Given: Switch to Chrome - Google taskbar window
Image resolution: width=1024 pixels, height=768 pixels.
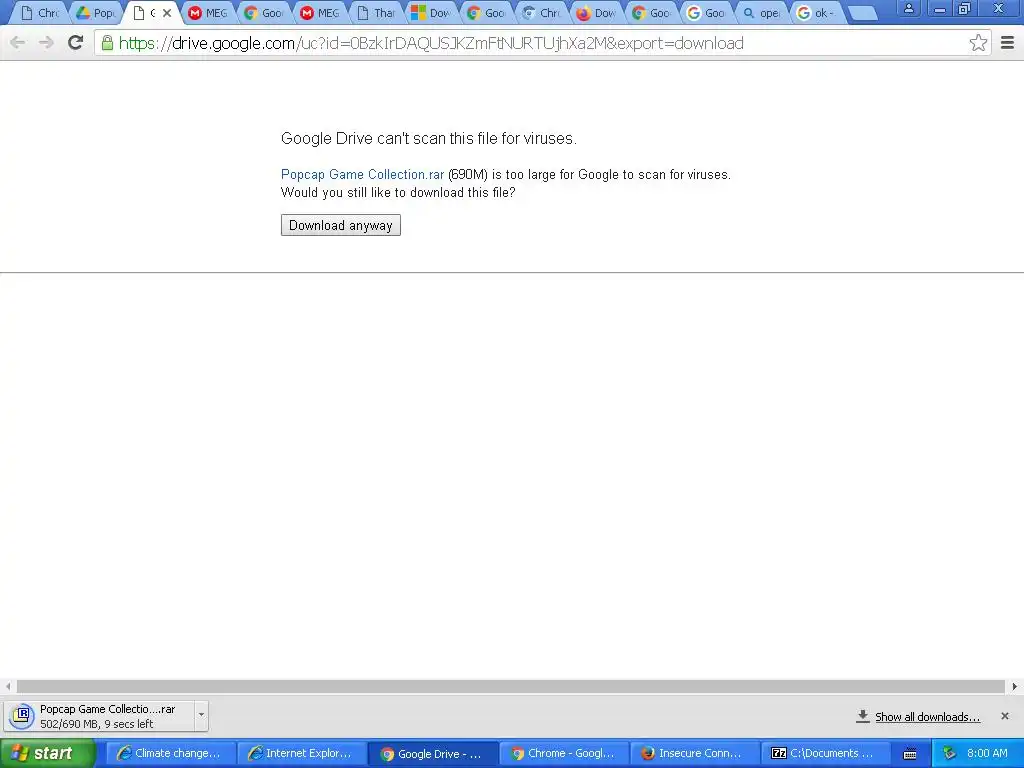Looking at the screenshot, I should click(564, 754).
